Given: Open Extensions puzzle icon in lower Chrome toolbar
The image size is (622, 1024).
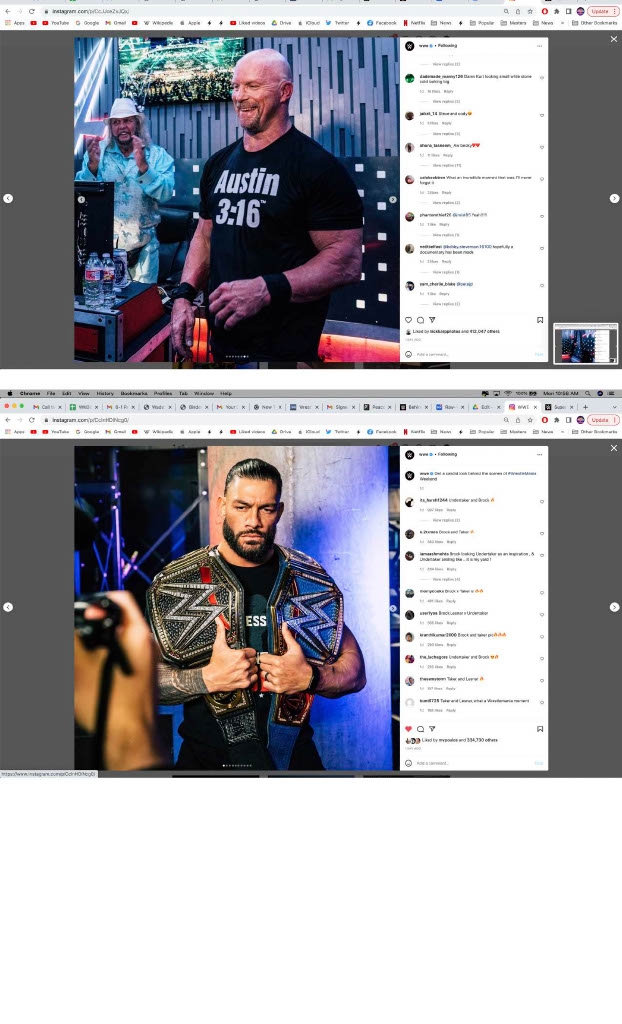Looking at the screenshot, I should (x=556, y=420).
